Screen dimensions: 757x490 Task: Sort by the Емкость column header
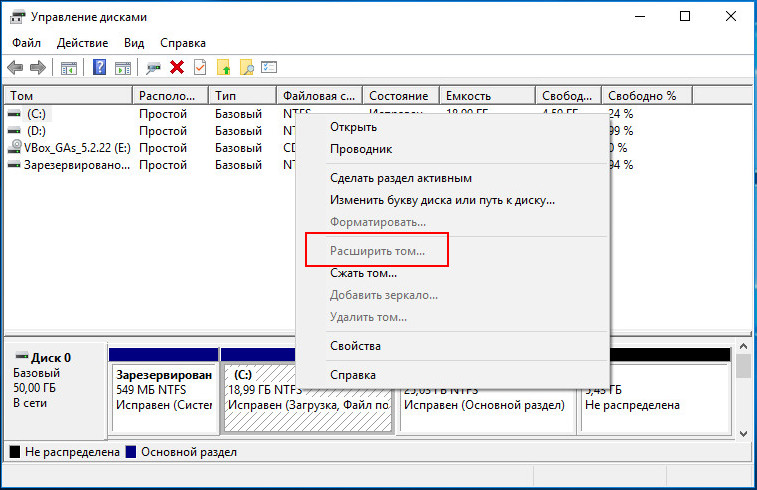coord(488,96)
